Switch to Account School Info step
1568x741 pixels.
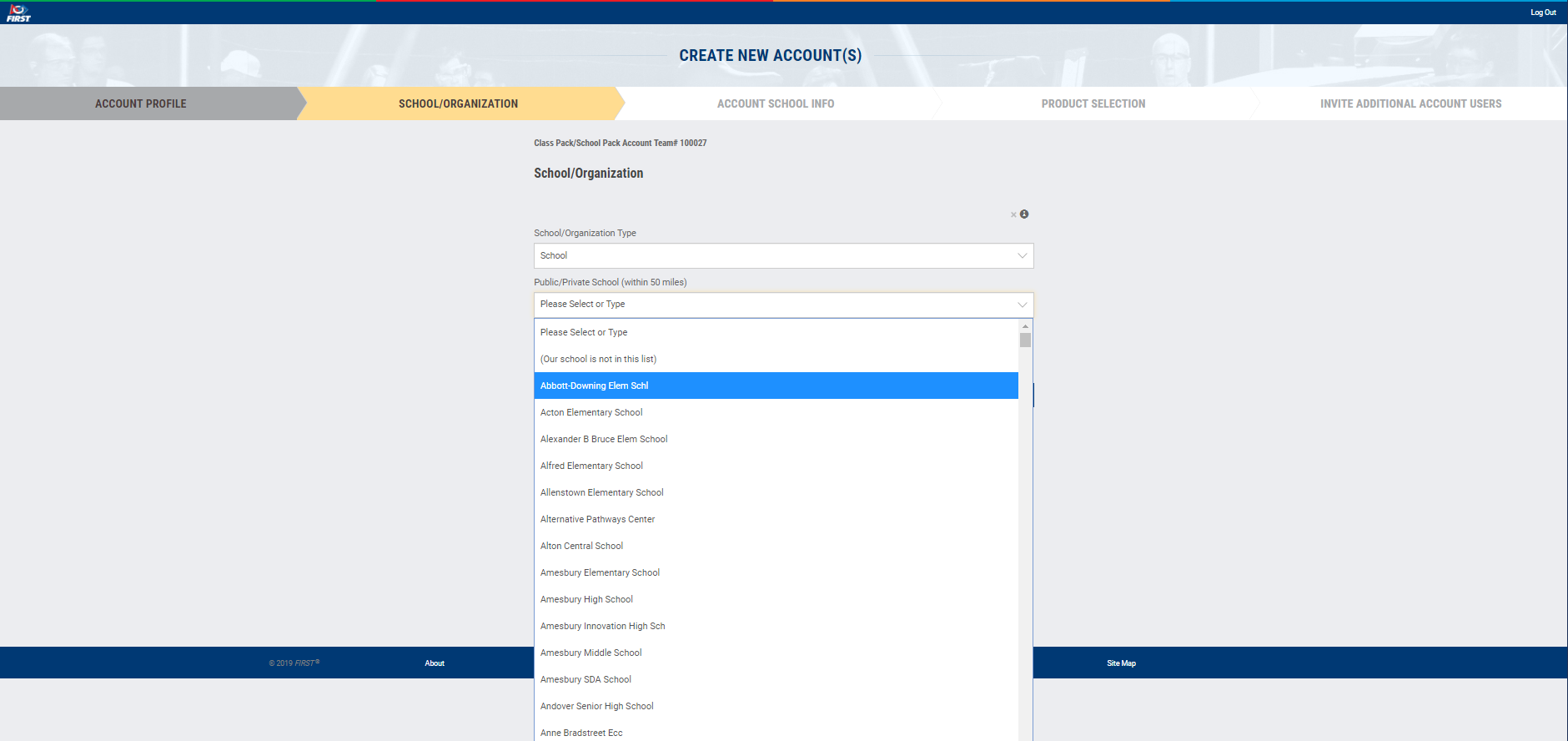(x=776, y=103)
